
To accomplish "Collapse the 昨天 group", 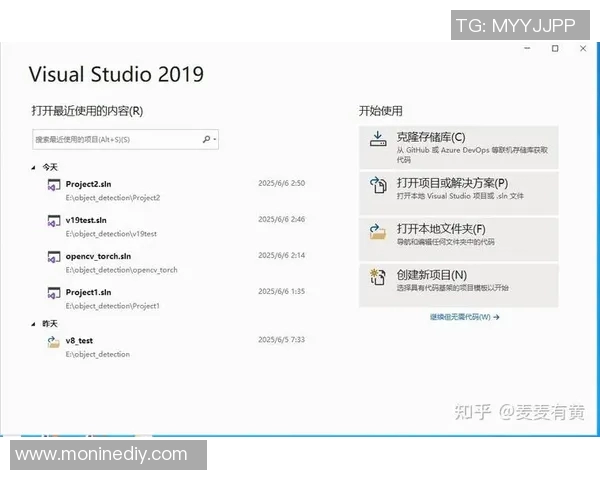I will tap(33, 324).
